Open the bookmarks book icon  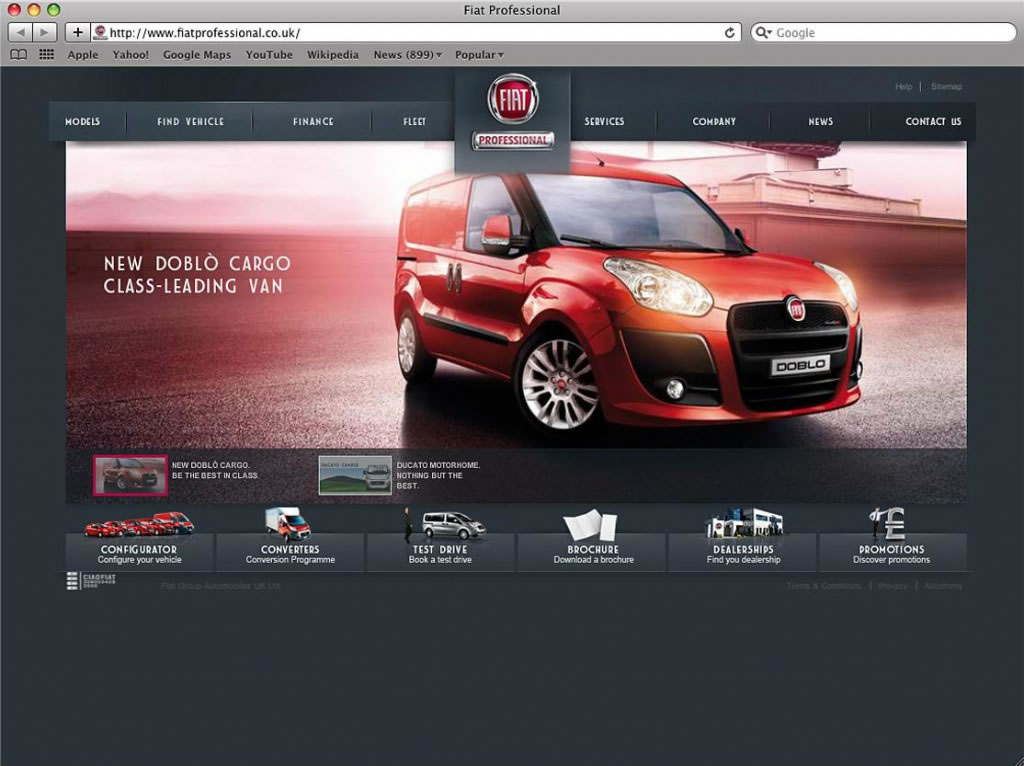19,55
